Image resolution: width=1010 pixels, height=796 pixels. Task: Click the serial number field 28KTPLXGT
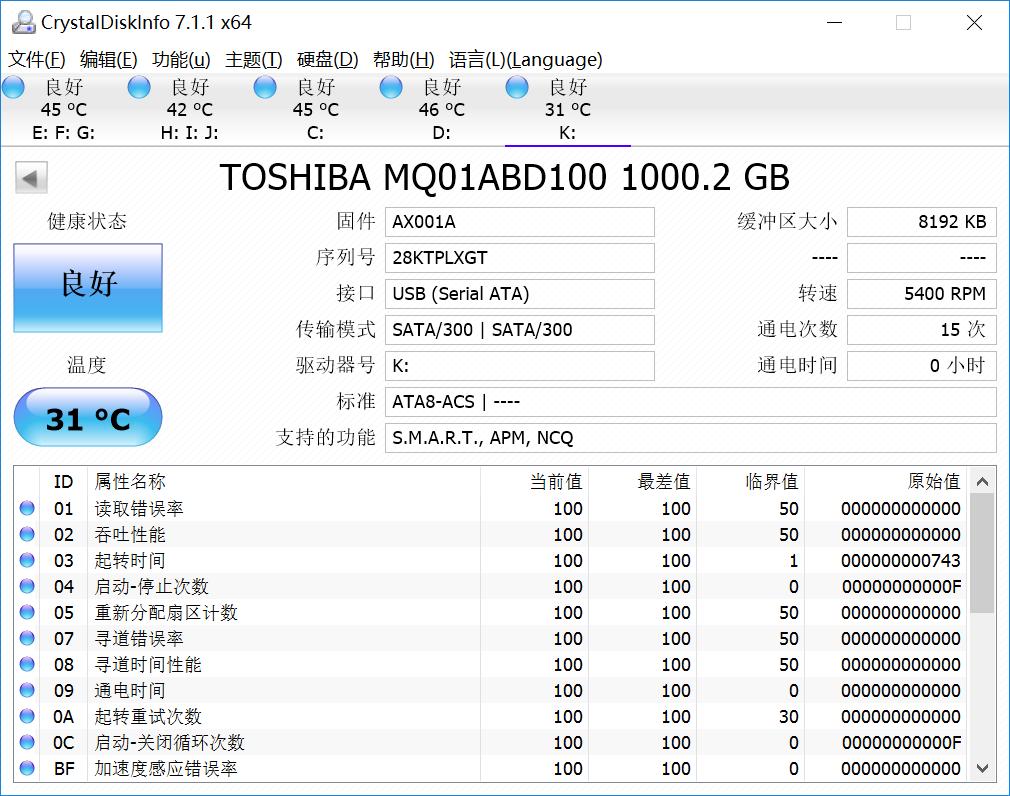(519, 258)
